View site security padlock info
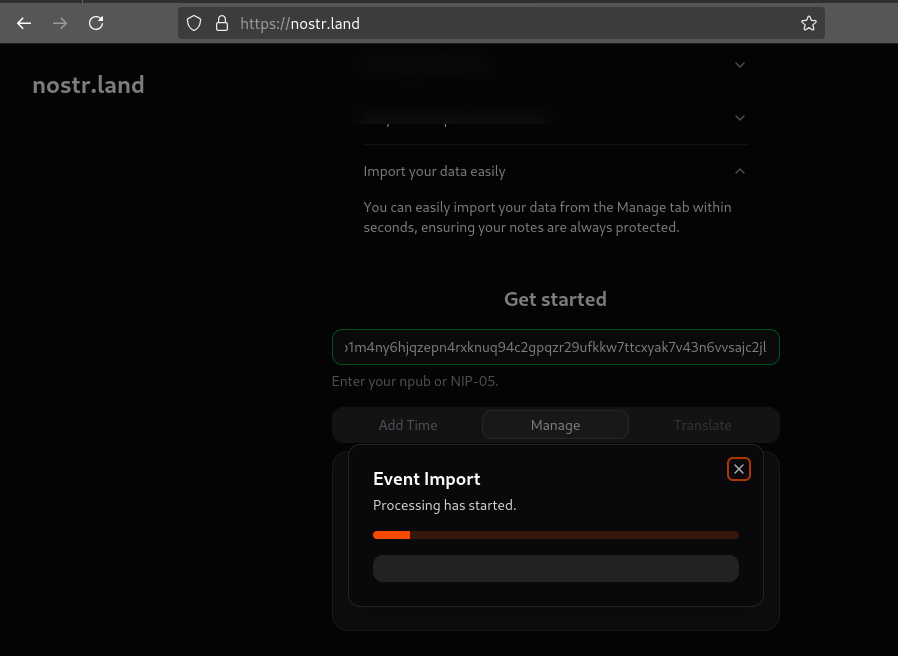 [222, 23]
